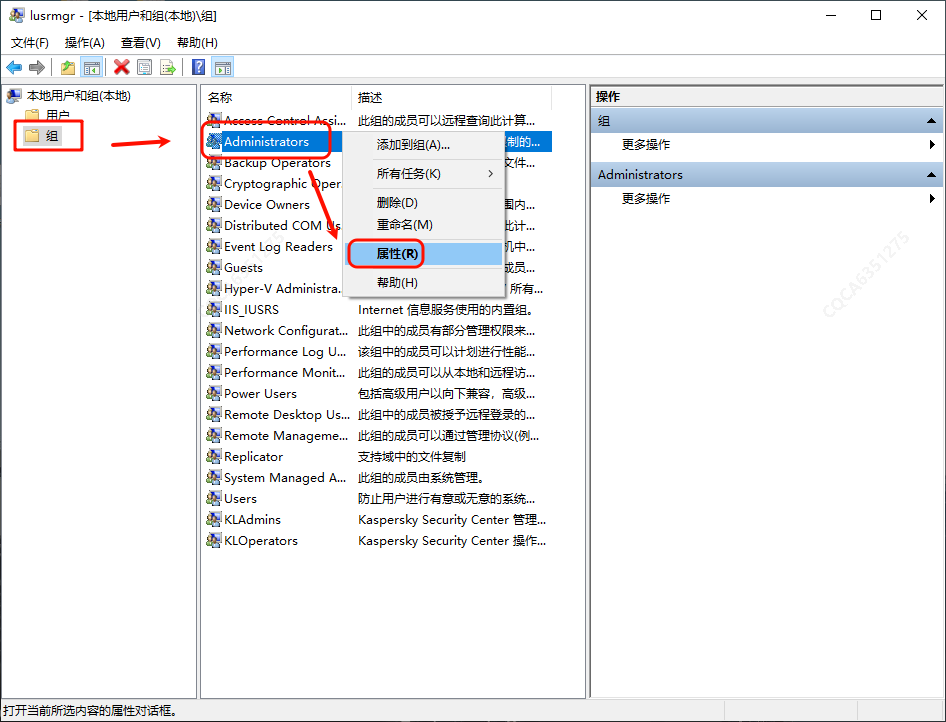Open Help using the blue question mark icon
Screen dimensions: 946x722
[199, 67]
